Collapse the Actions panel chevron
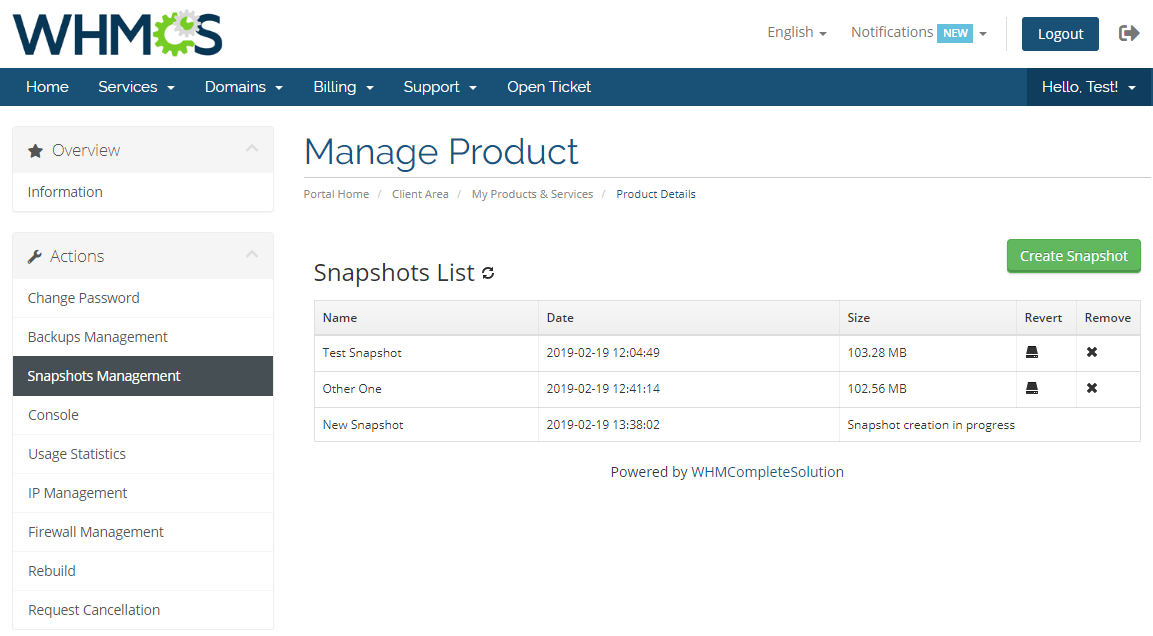The height and width of the screenshot is (636, 1153). click(252, 255)
